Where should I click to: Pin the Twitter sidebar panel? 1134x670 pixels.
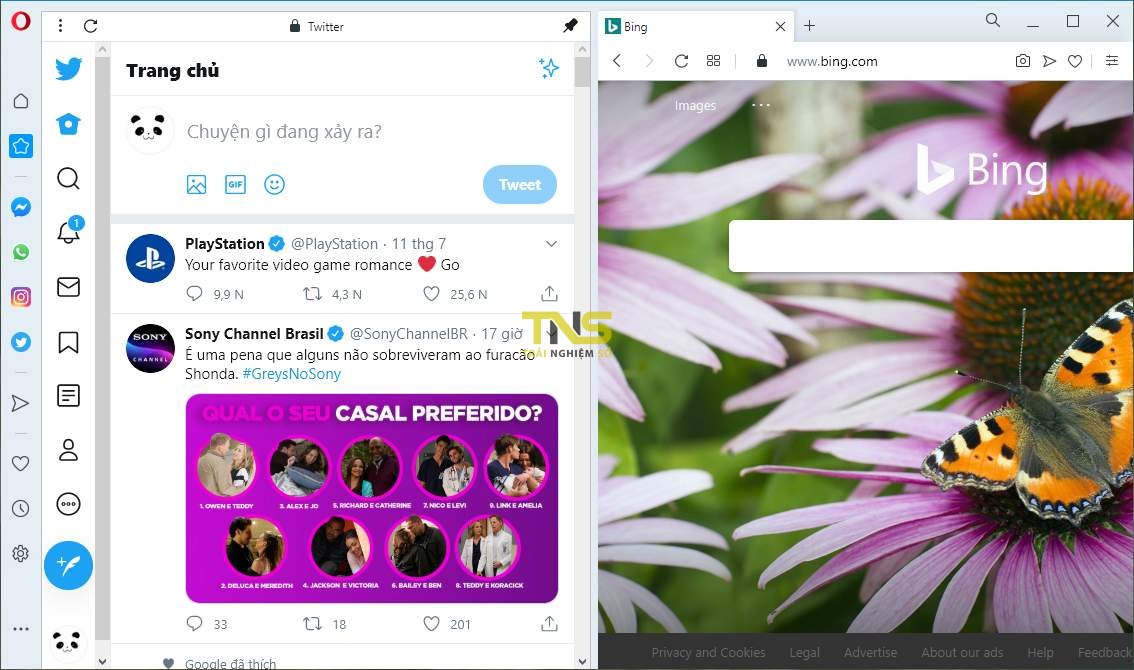(x=570, y=26)
